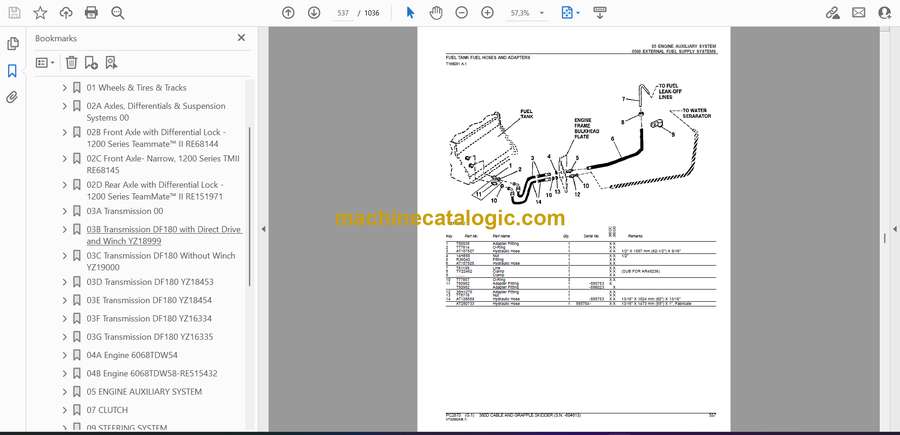Open bookmark 03A Transmission 00
The image size is (900, 435).
click(x=125, y=211)
